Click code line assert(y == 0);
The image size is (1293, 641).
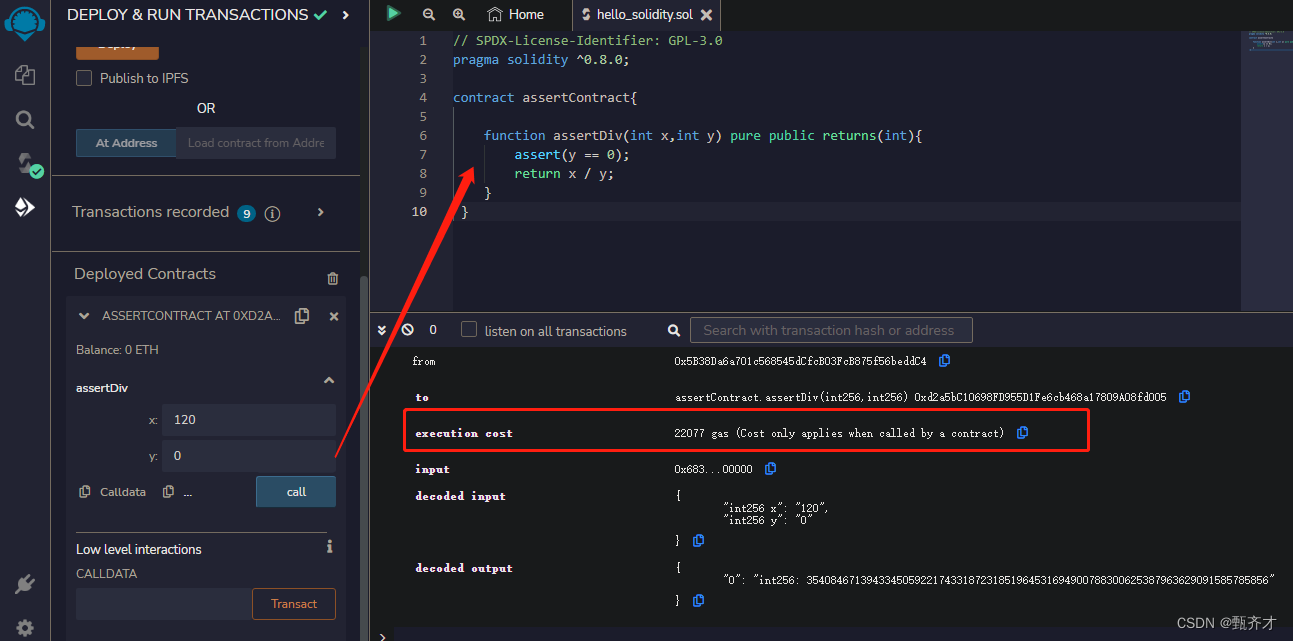pyautogui.click(x=572, y=154)
